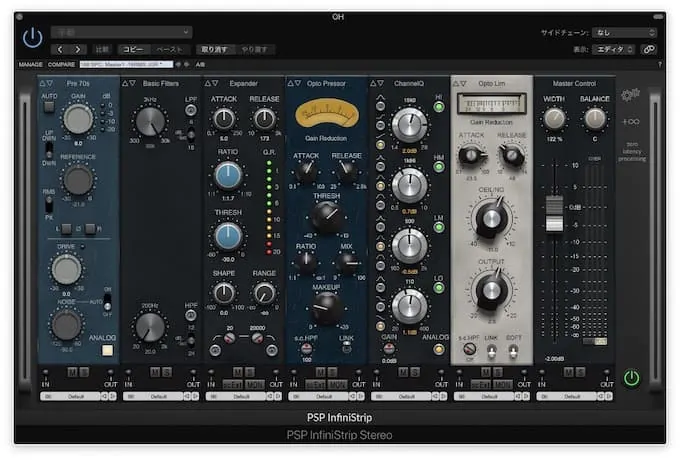Viewport: 680px width, 460px height.
Task: Click the A/B switch label
Action: click(200, 64)
